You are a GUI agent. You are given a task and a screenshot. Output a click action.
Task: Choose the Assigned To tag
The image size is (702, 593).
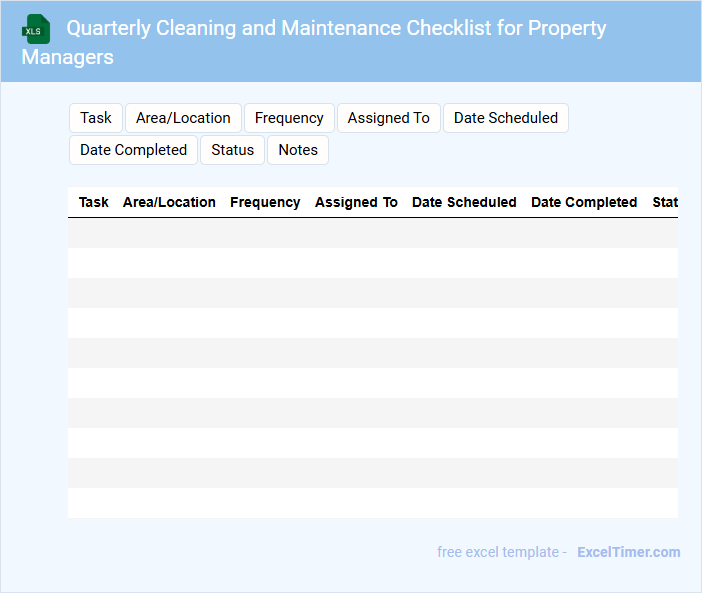click(389, 118)
